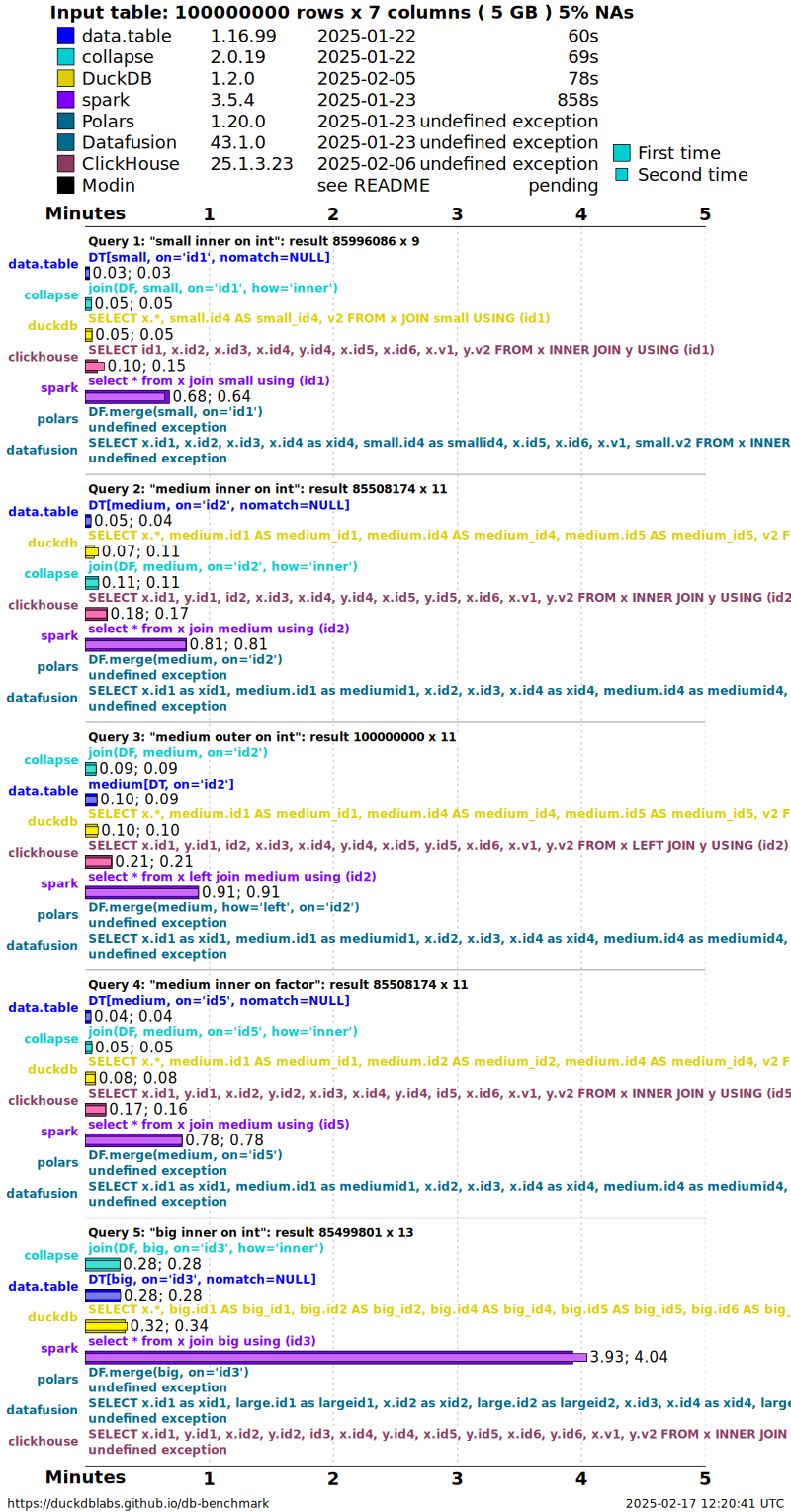Click the 'Query 1: small inner on int' heading
The image size is (791, 1512).
point(254,240)
